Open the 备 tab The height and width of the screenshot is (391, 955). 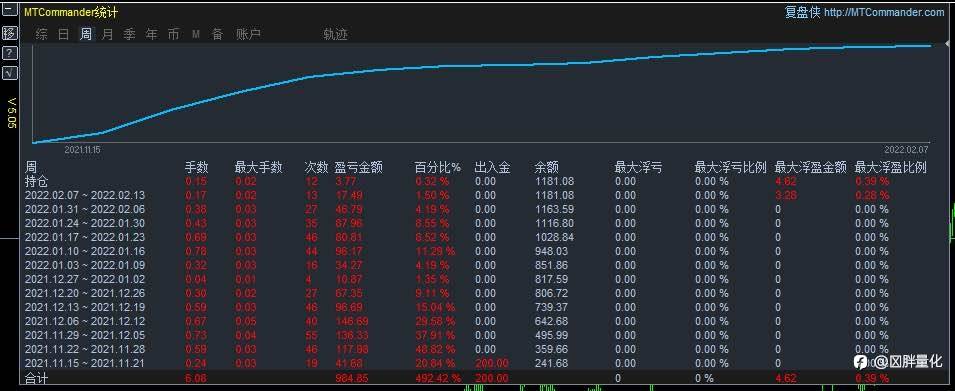click(x=217, y=35)
